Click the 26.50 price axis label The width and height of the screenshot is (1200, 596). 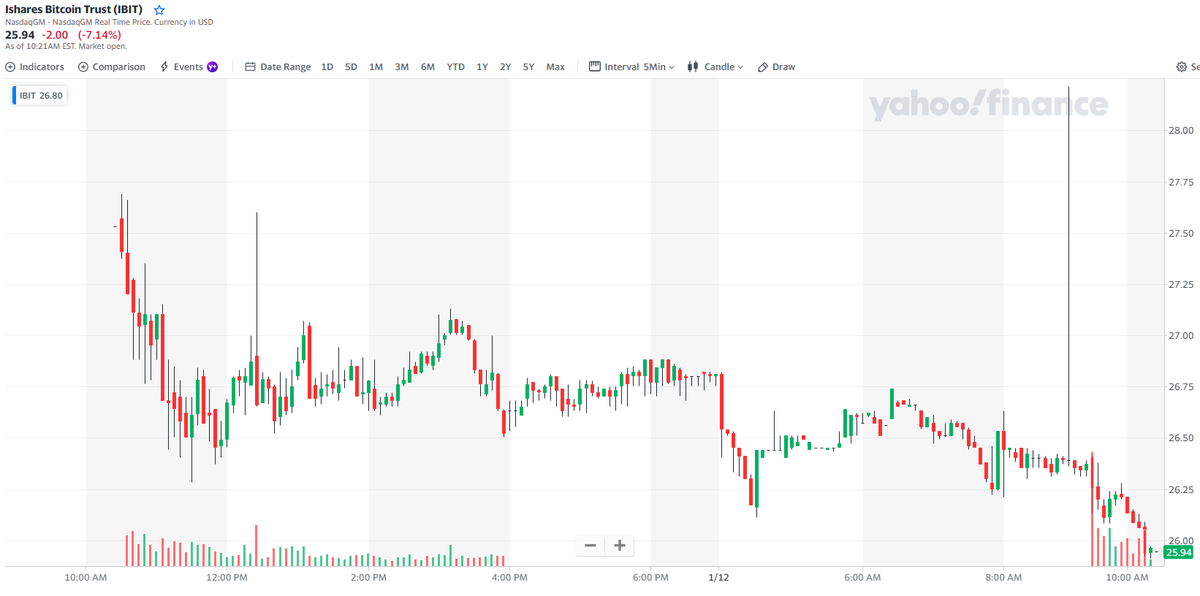[x=1180, y=438]
